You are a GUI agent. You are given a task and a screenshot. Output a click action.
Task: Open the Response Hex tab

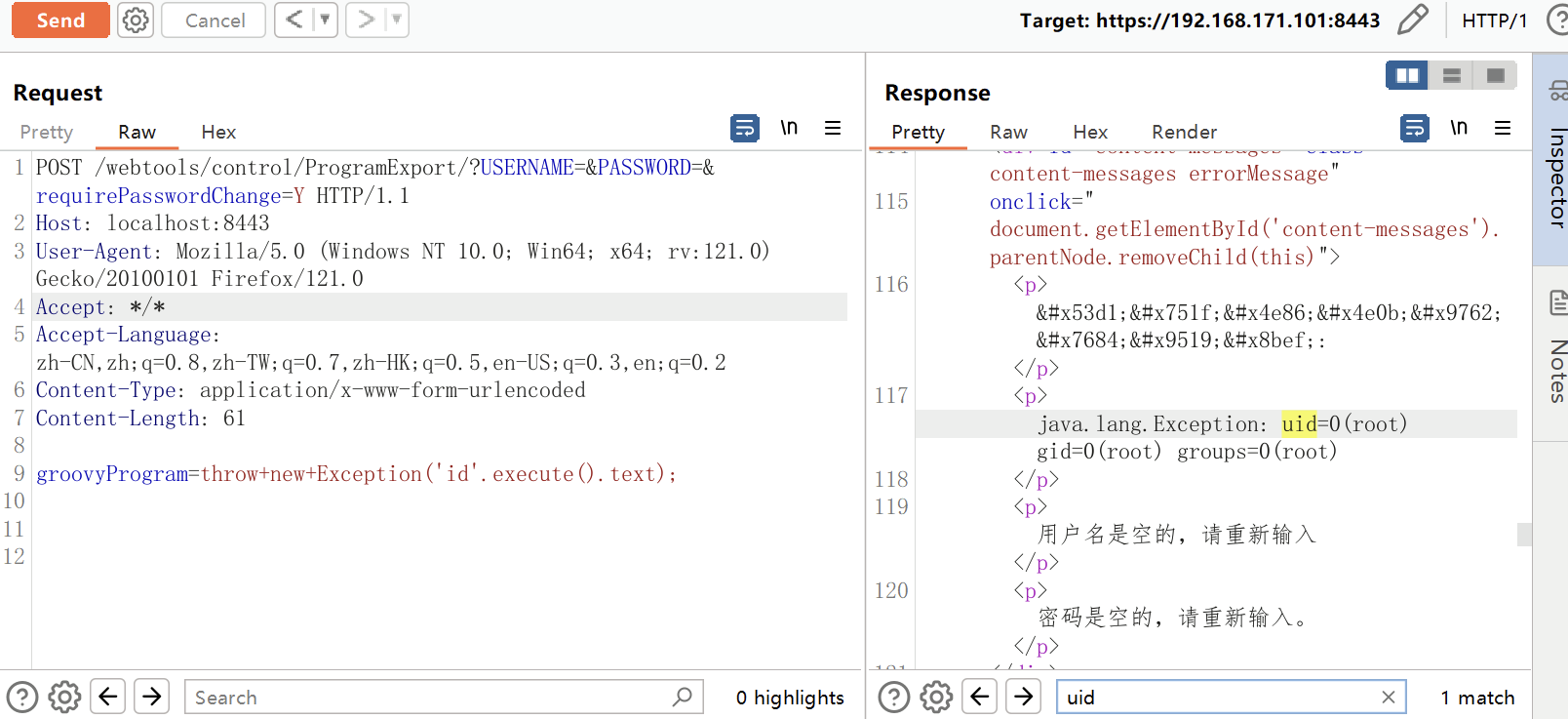[1090, 132]
